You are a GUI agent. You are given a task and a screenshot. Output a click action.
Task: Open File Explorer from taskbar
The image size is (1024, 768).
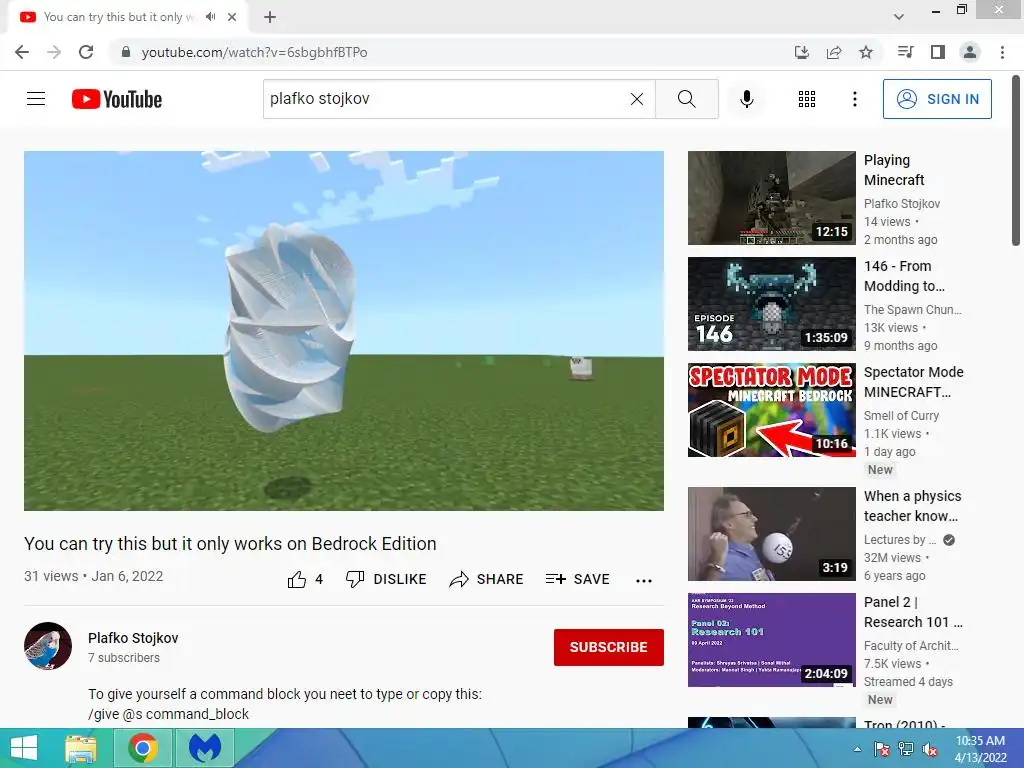[x=80, y=748]
